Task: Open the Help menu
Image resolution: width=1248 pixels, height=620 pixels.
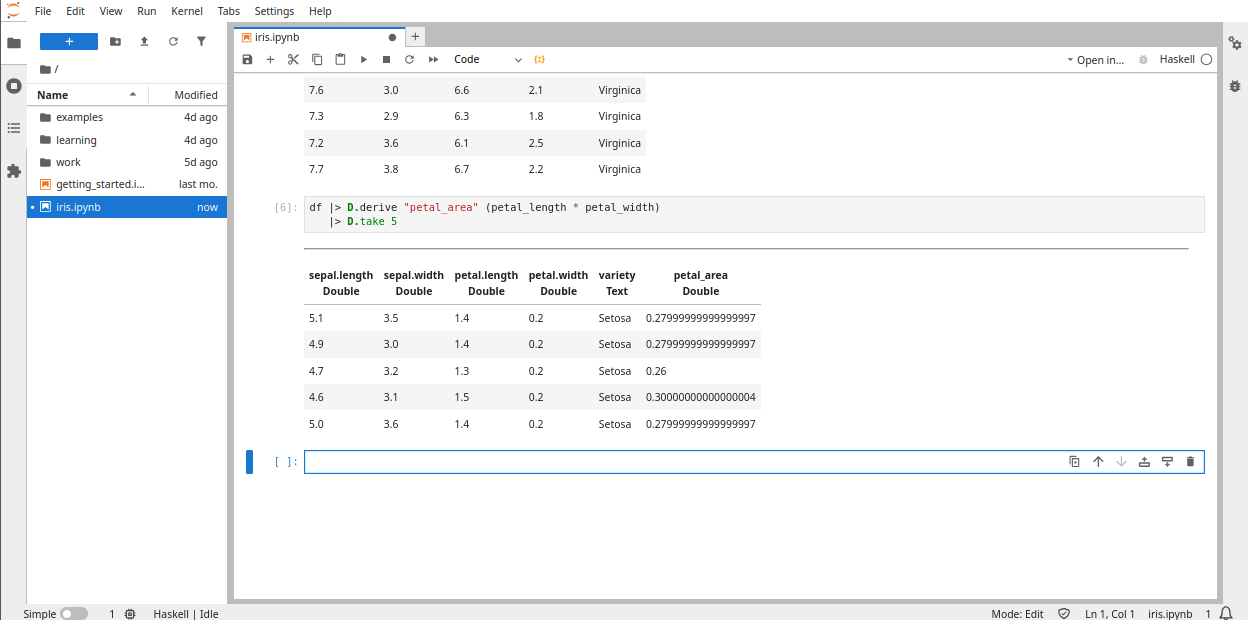Action: click(x=320, y=11)
